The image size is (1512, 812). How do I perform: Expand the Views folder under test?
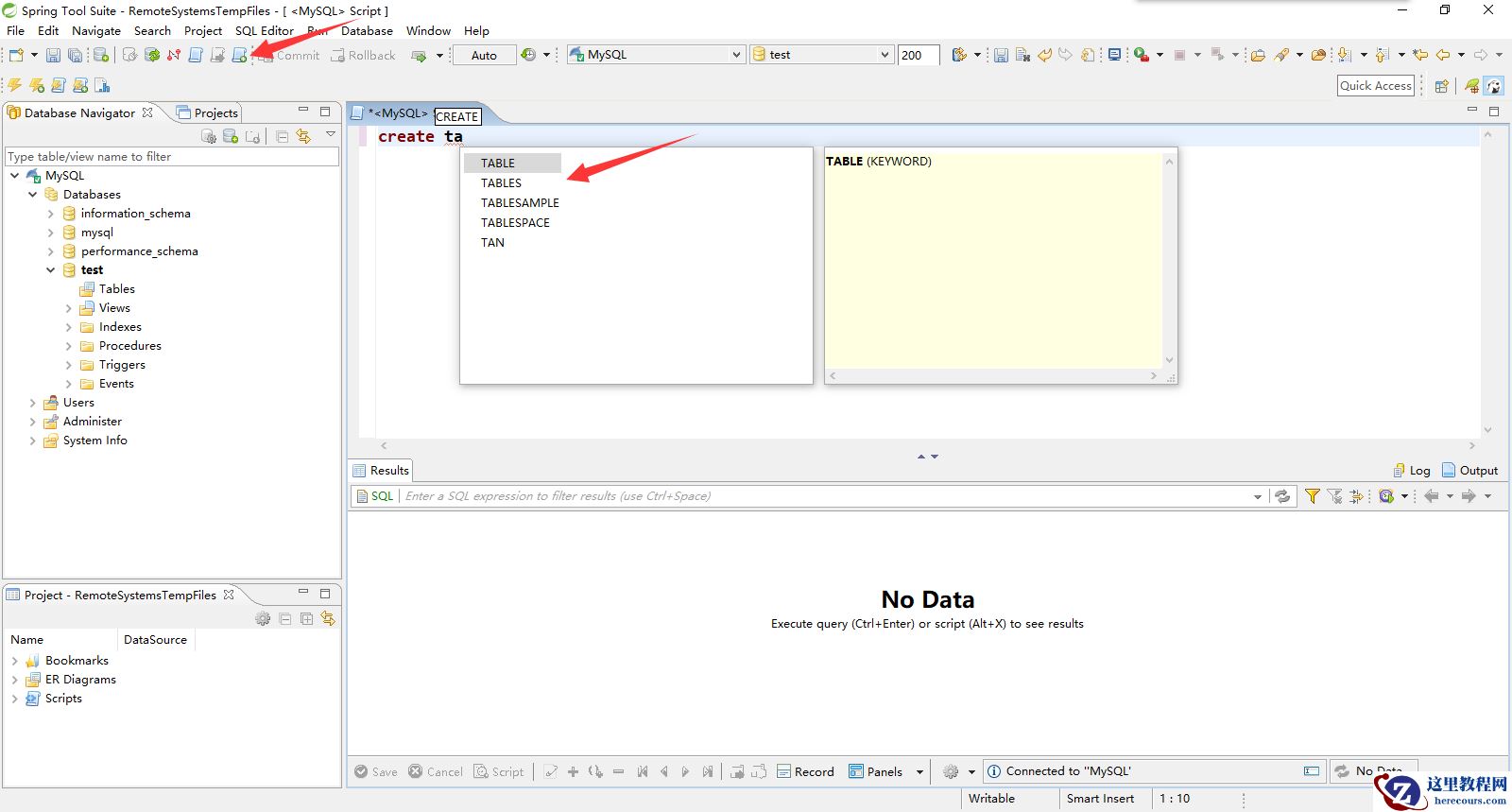pos(69,308)
